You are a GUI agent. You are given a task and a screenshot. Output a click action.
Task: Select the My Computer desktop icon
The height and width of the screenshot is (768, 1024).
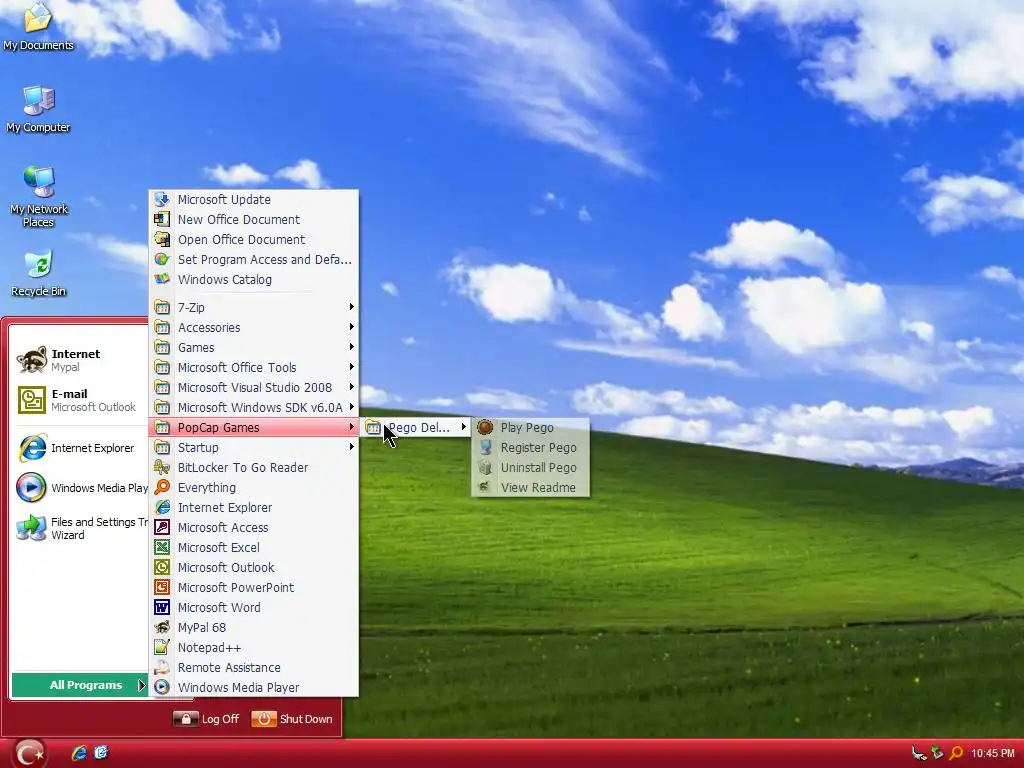(x=38, y=109)
